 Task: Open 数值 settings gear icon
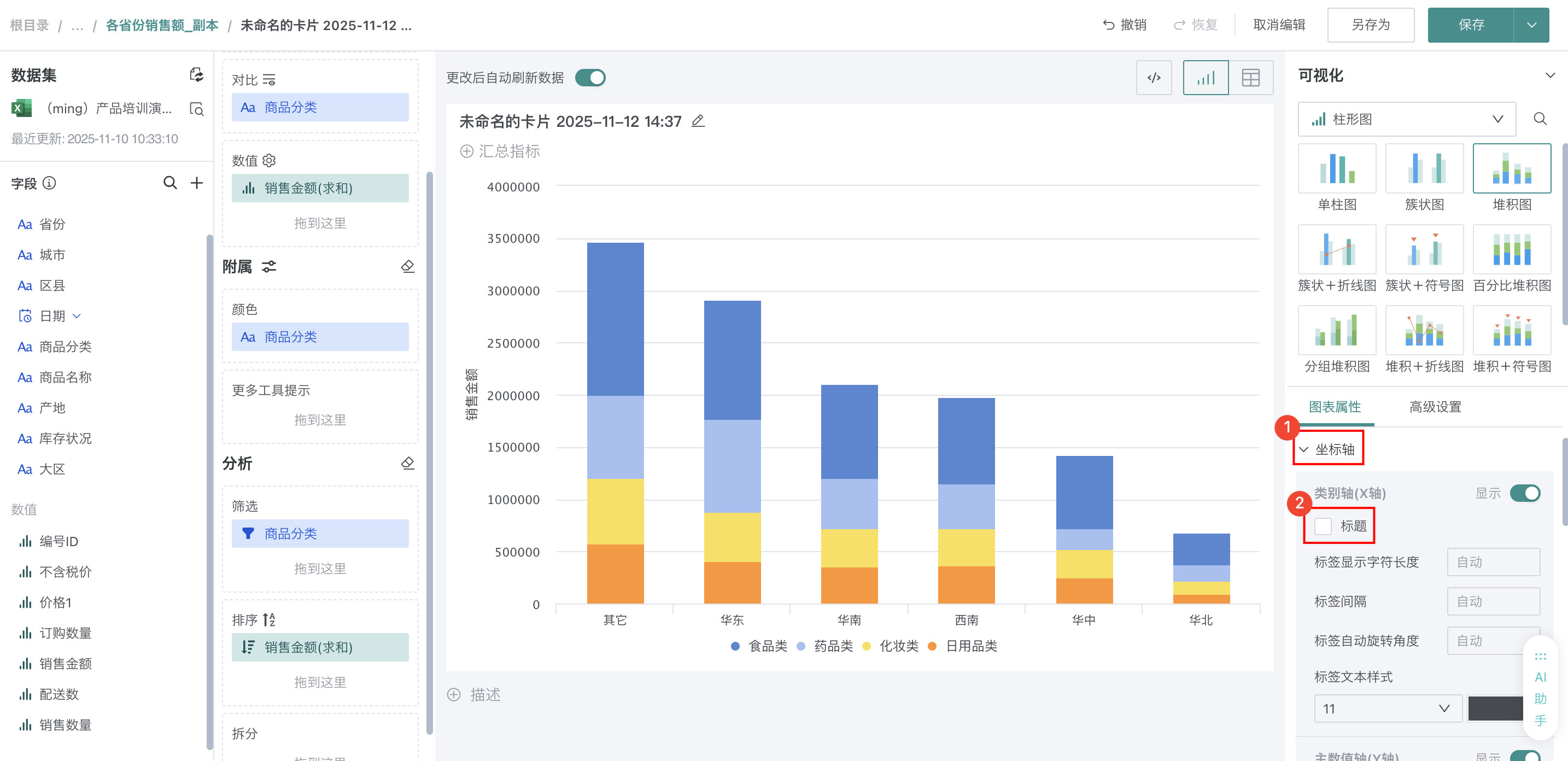click(270, 160)
